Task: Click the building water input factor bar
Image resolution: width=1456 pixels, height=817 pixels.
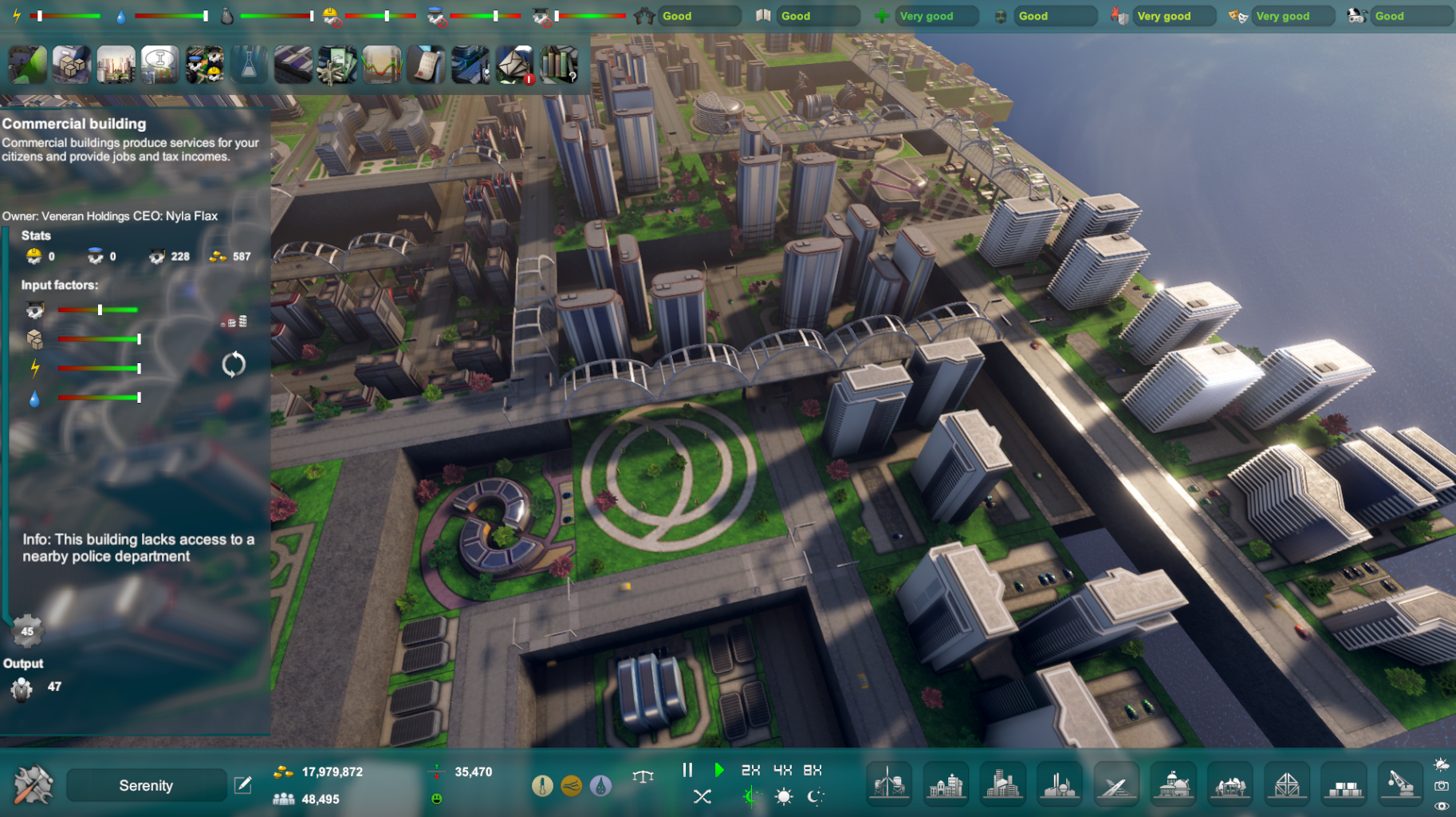Action: (x=100, y=397)
